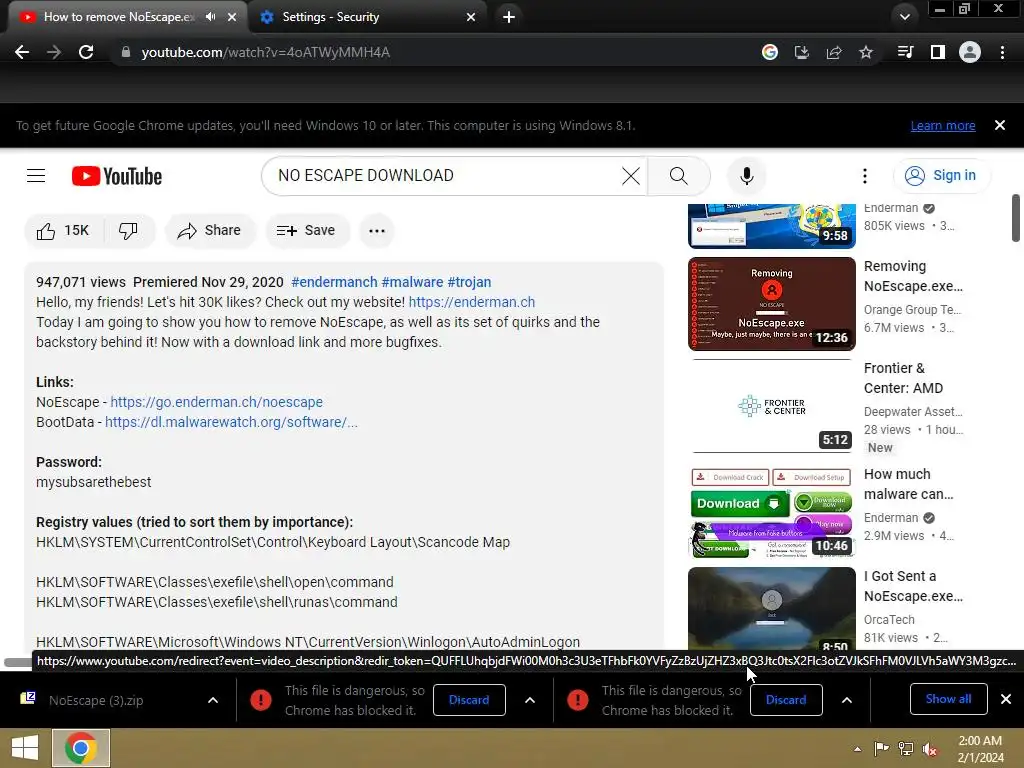
Task: Open the Windows Start button
Action: tap(25, 748)
